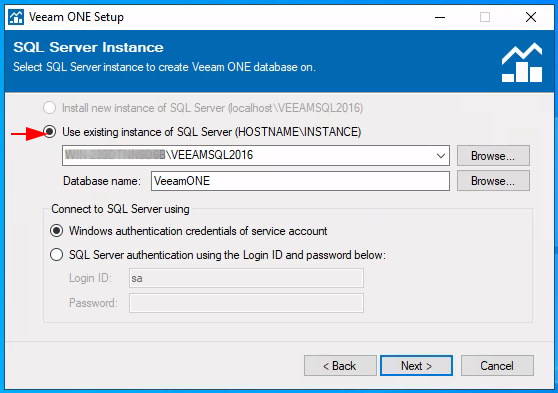558x393 pixels.
Task: Click the Login ID field
Action: point(246,278)
